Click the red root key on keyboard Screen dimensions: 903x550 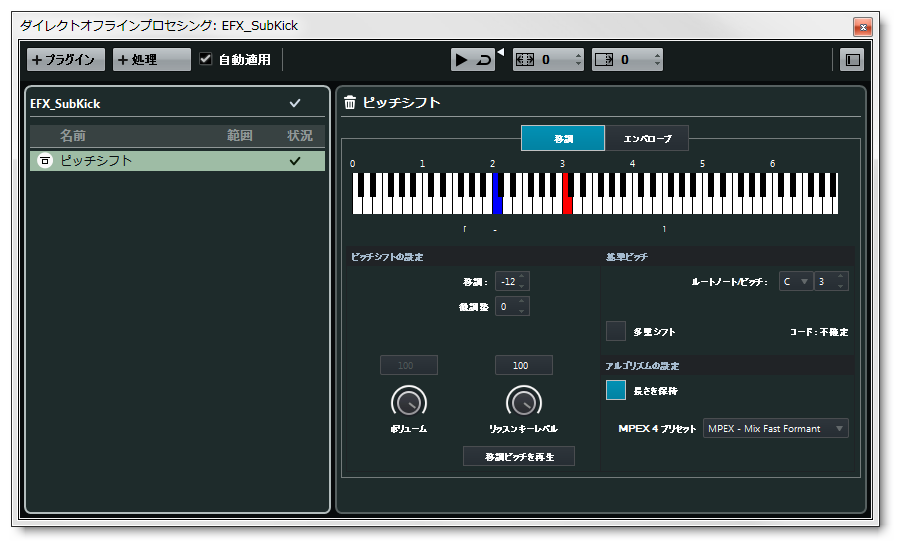pos(567,204)
